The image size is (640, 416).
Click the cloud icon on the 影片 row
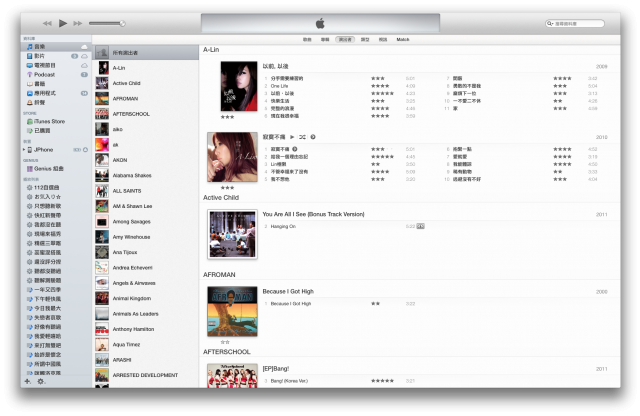84,56
